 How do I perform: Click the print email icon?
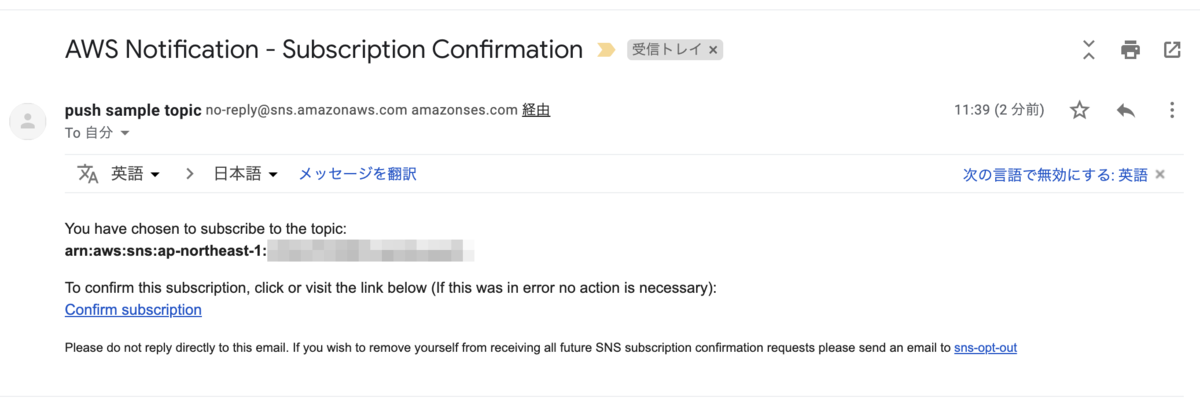(x=1130, y=49)
